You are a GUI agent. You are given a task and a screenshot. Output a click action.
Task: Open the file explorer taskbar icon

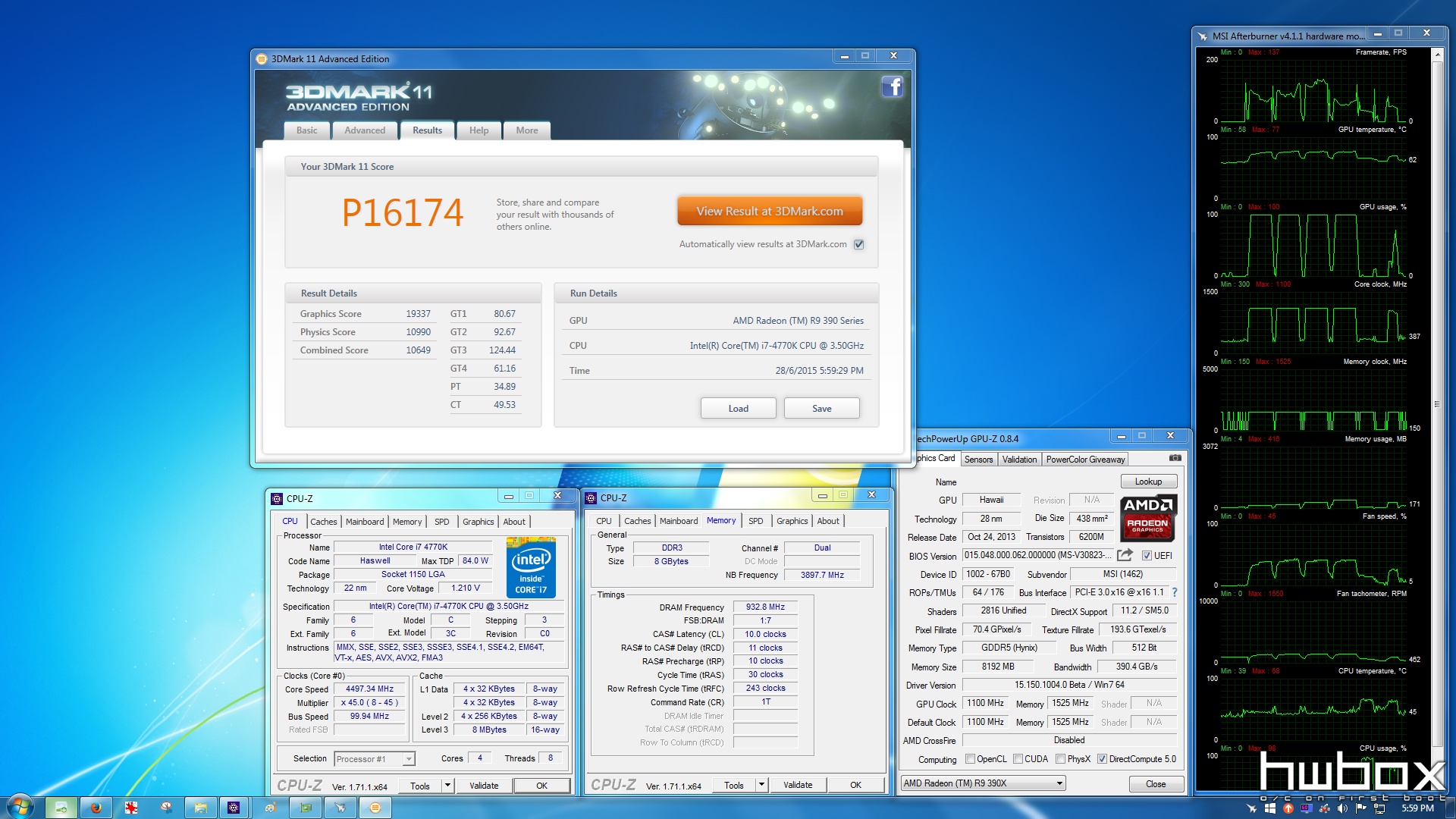(x=200, y=808)
